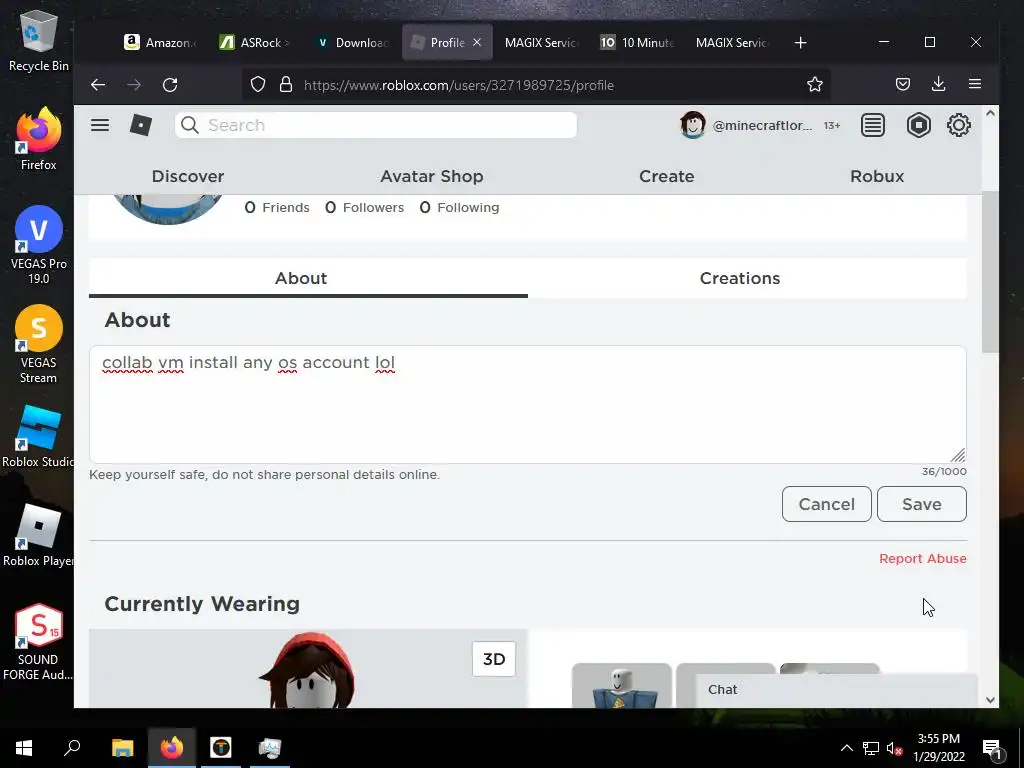Image resolution: width=1024 pixels, height=768 pixels.
Task: Select the VEGAS Stream desktop shortcut
Action: [x=39, y=344]
